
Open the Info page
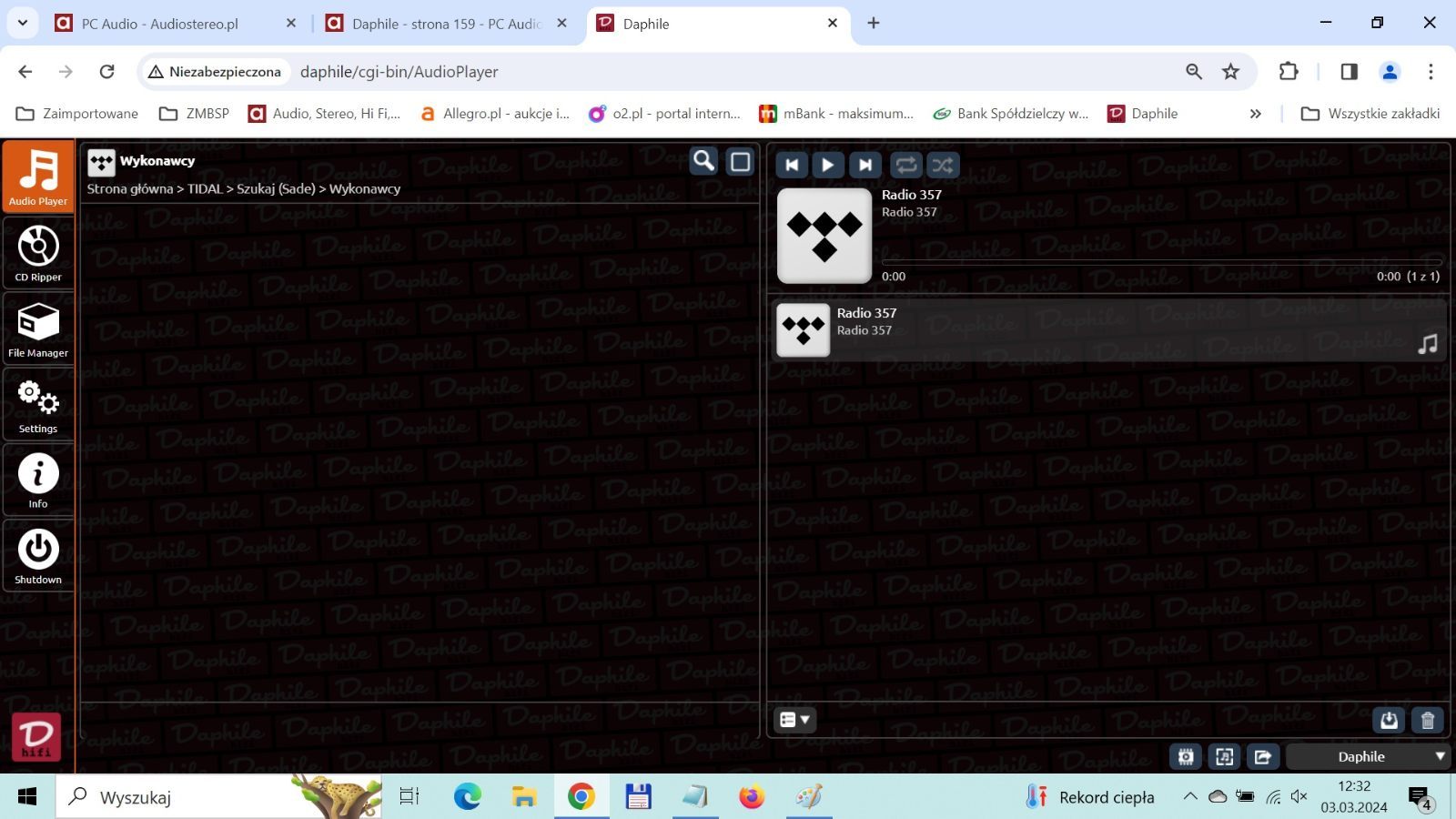[38, 480]
